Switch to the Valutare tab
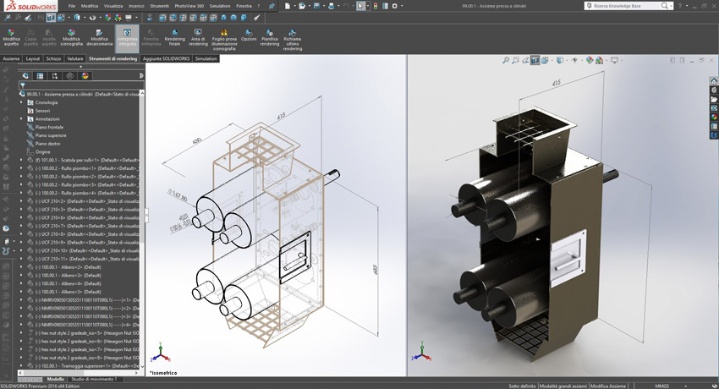Screen dimensions: 719x389 [75, 59]
